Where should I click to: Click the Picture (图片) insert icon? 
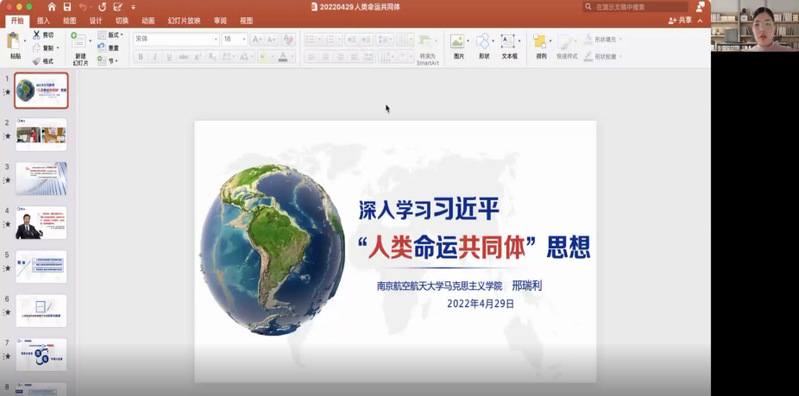click(458, 41)
